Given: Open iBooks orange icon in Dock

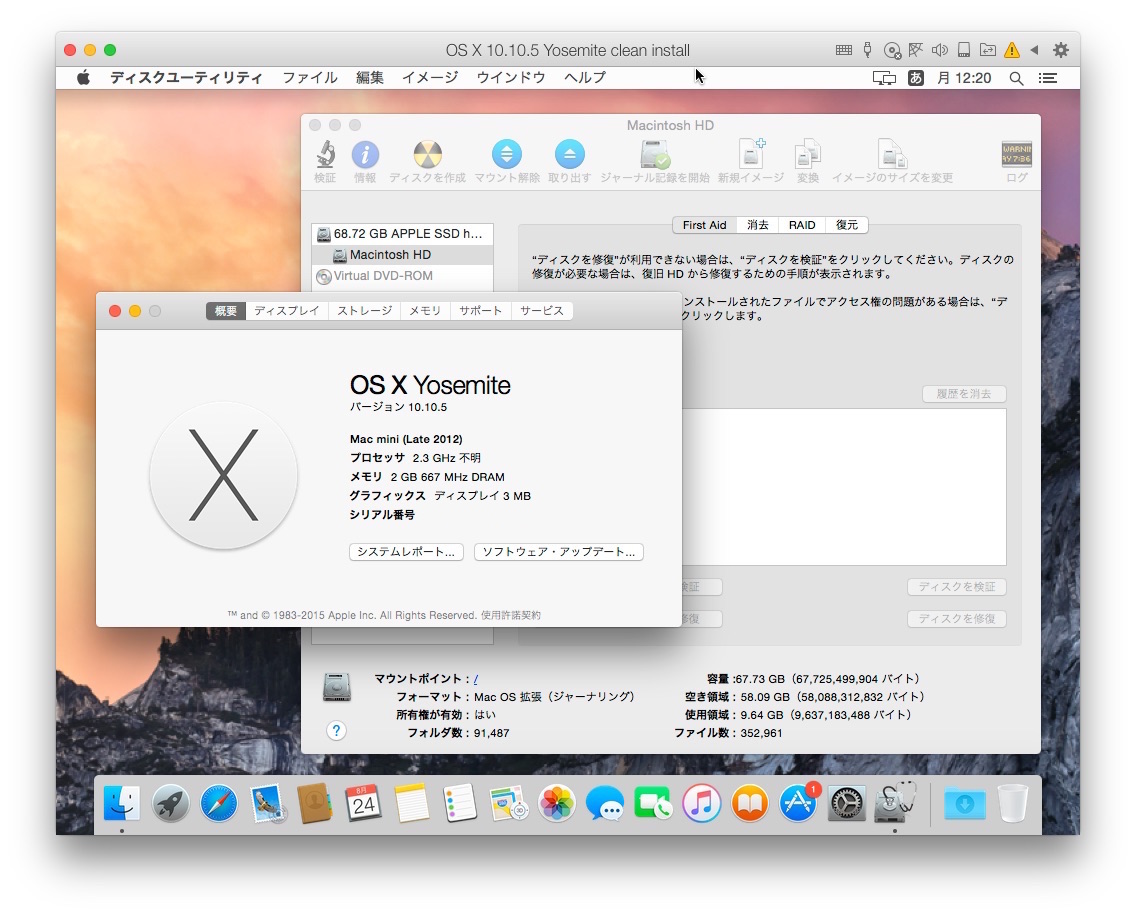Looking at the screenshot, I should tap(749, 803).
